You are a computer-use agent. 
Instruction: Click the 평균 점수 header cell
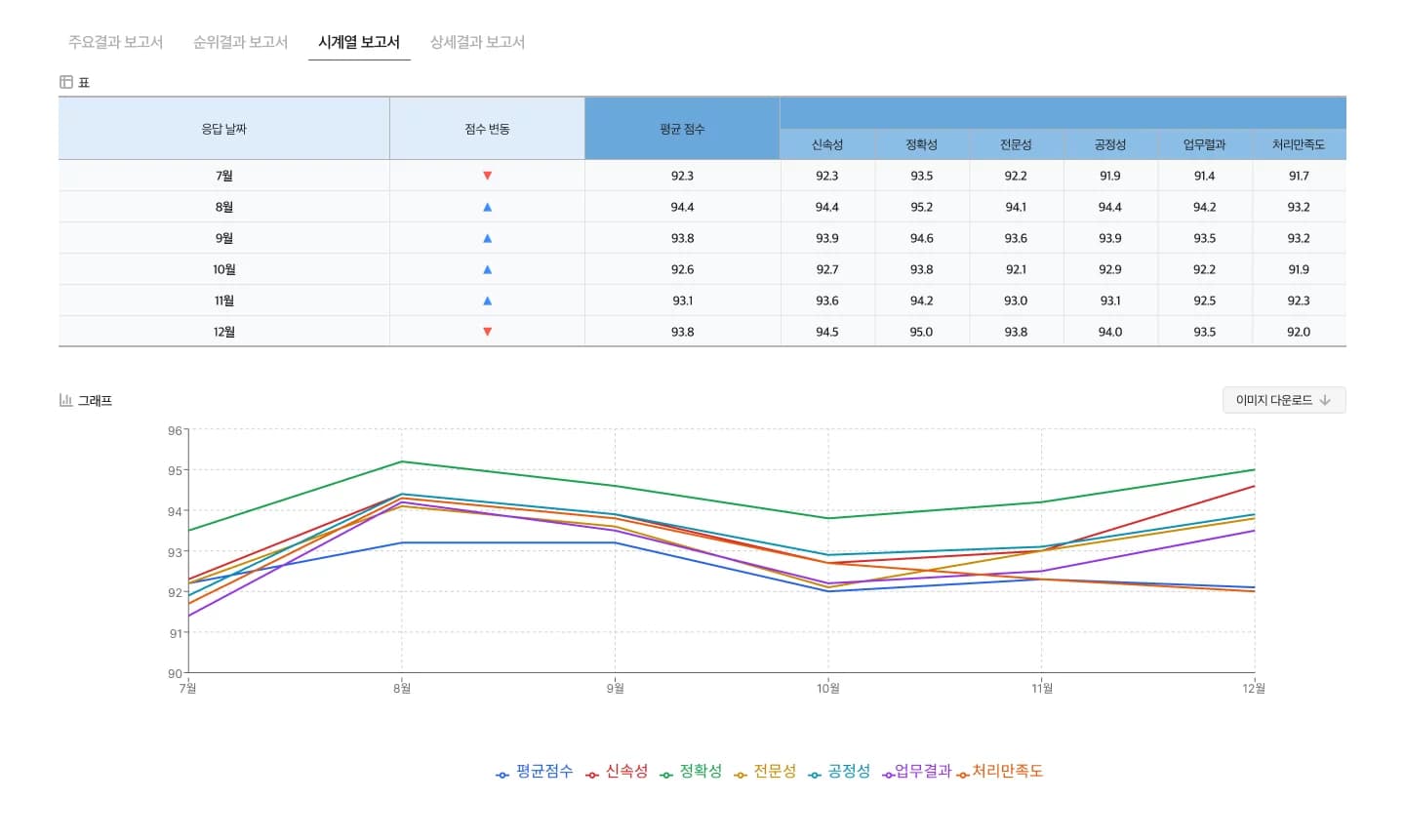pos(681,128)
